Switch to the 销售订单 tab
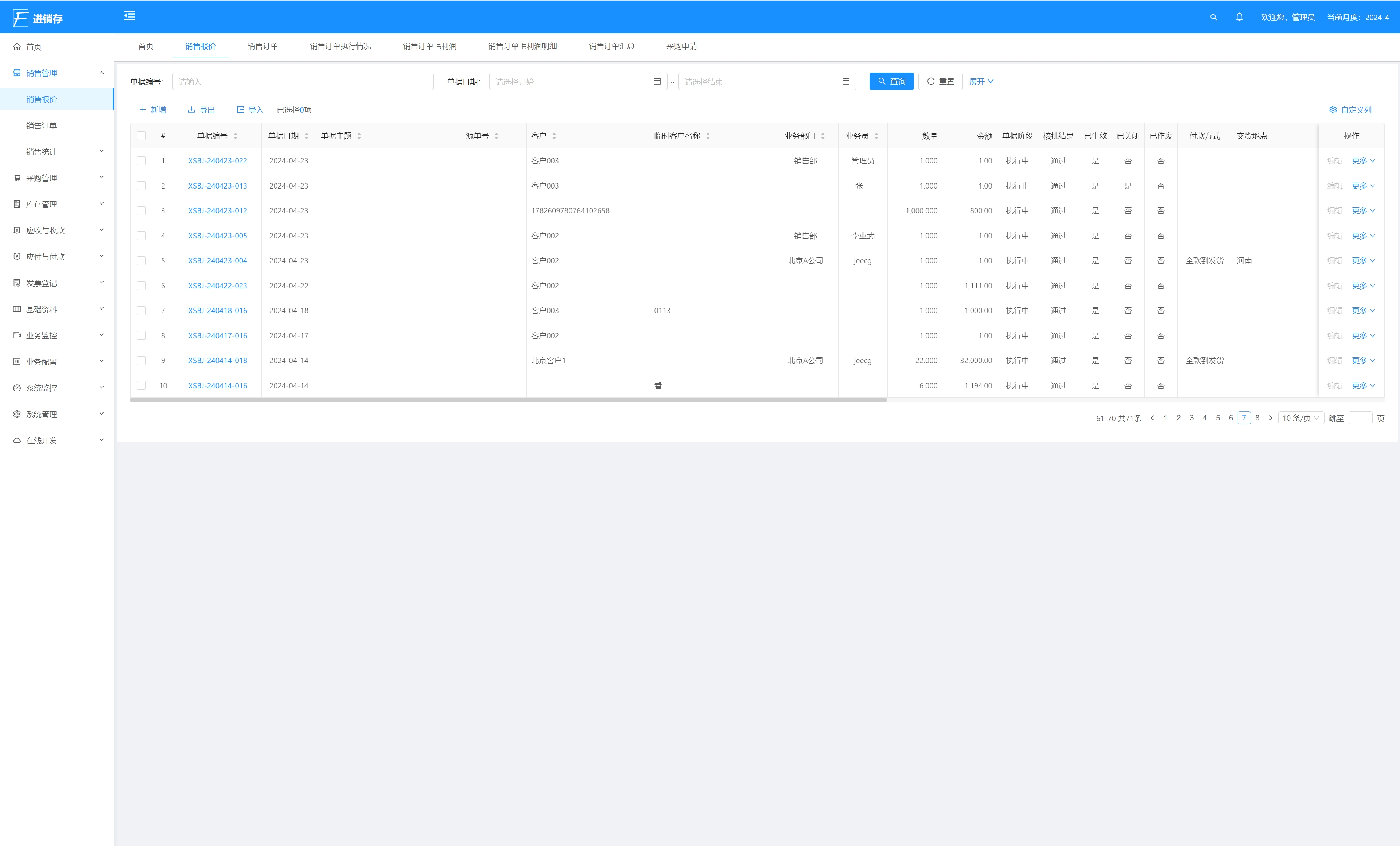The height and width of the screenshot is (846, 1400). 262,46
